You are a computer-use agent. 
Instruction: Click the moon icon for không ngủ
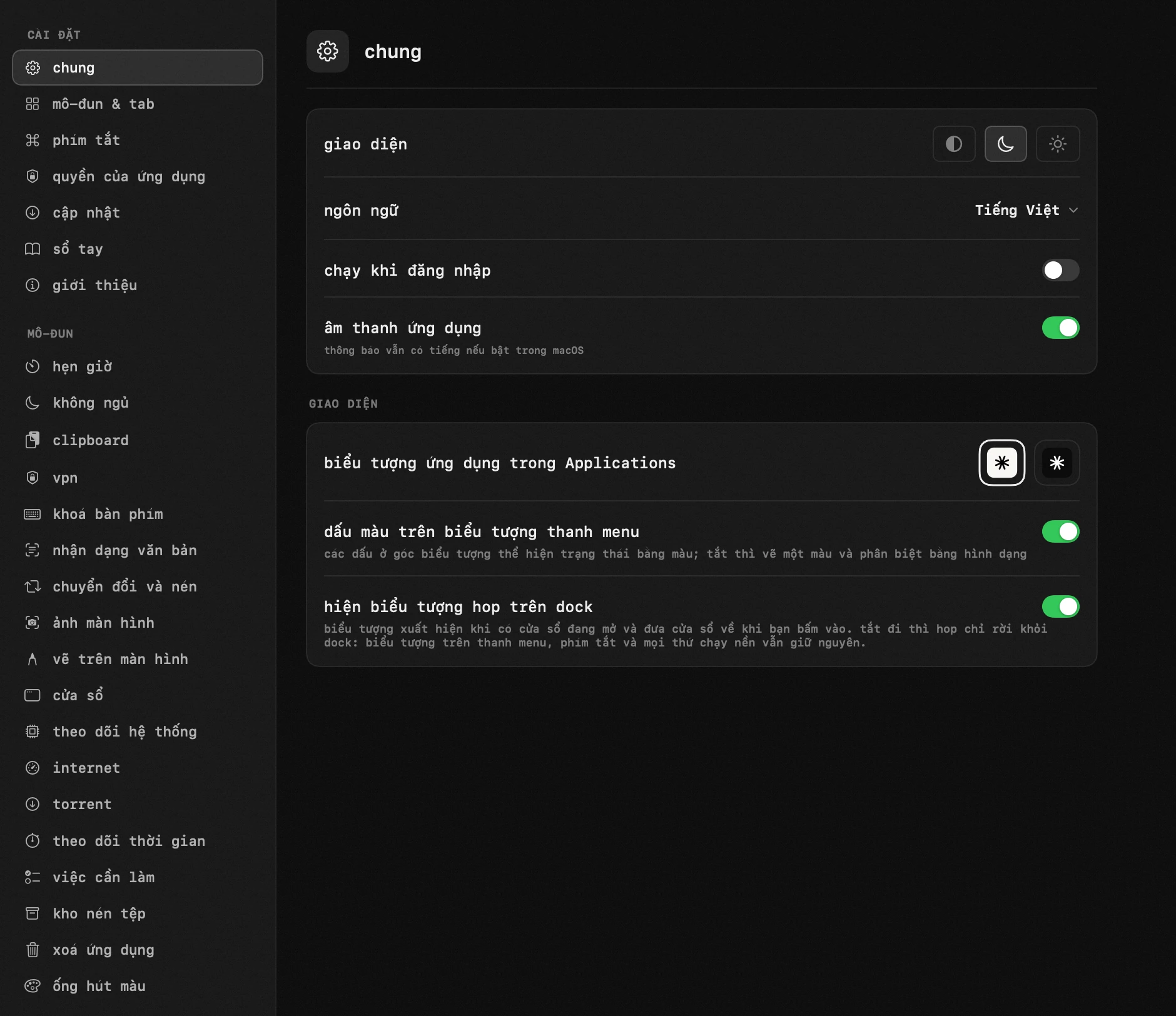(33, 403)
